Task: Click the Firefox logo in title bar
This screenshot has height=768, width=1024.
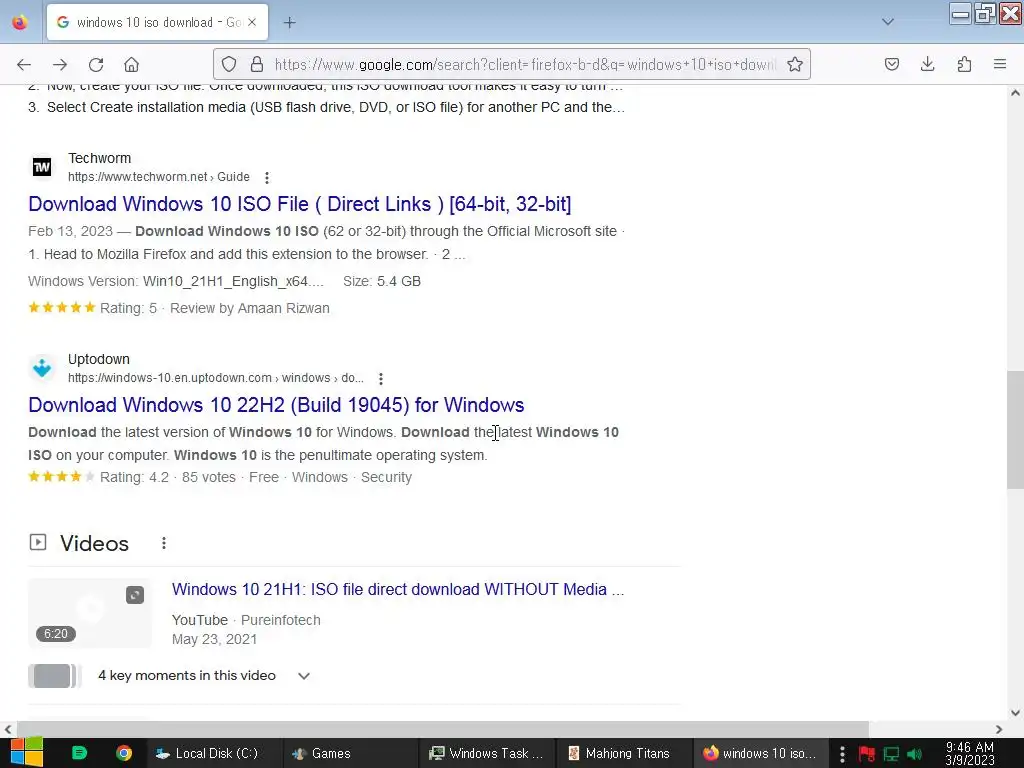Action: click(20, 22)
